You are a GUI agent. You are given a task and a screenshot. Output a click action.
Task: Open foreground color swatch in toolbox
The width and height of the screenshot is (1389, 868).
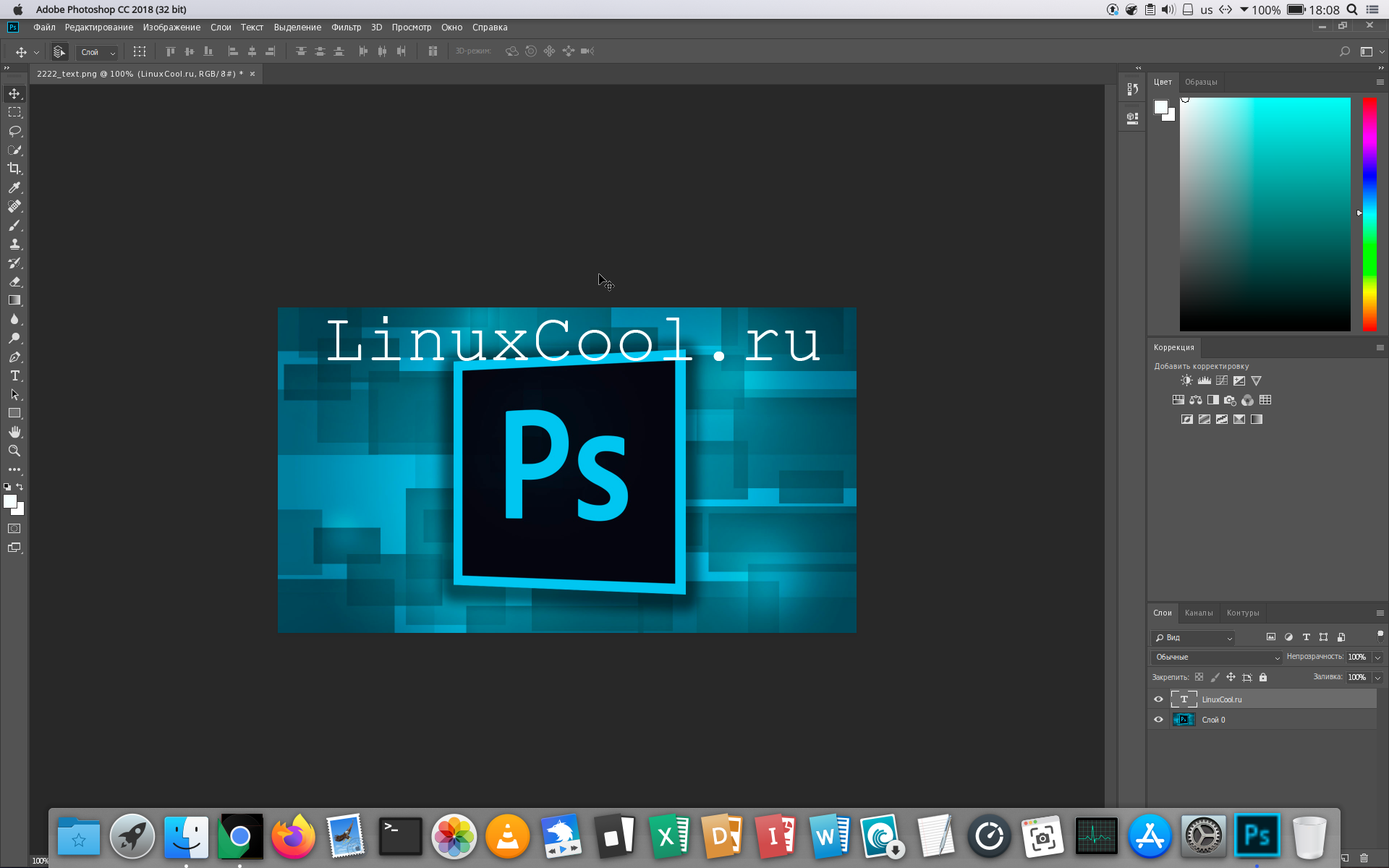click(x=9, y=501)
